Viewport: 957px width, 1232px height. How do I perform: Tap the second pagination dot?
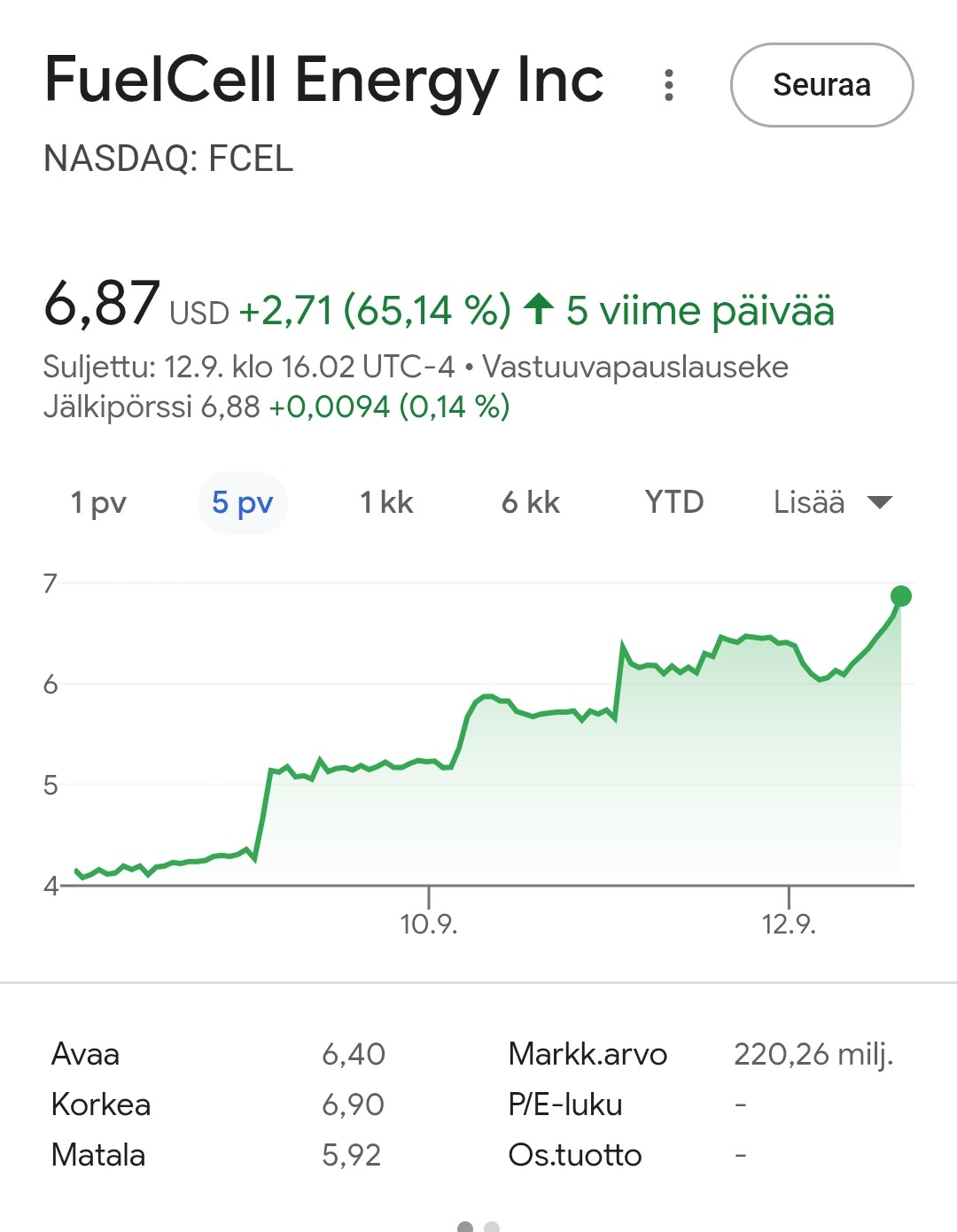492,1227
